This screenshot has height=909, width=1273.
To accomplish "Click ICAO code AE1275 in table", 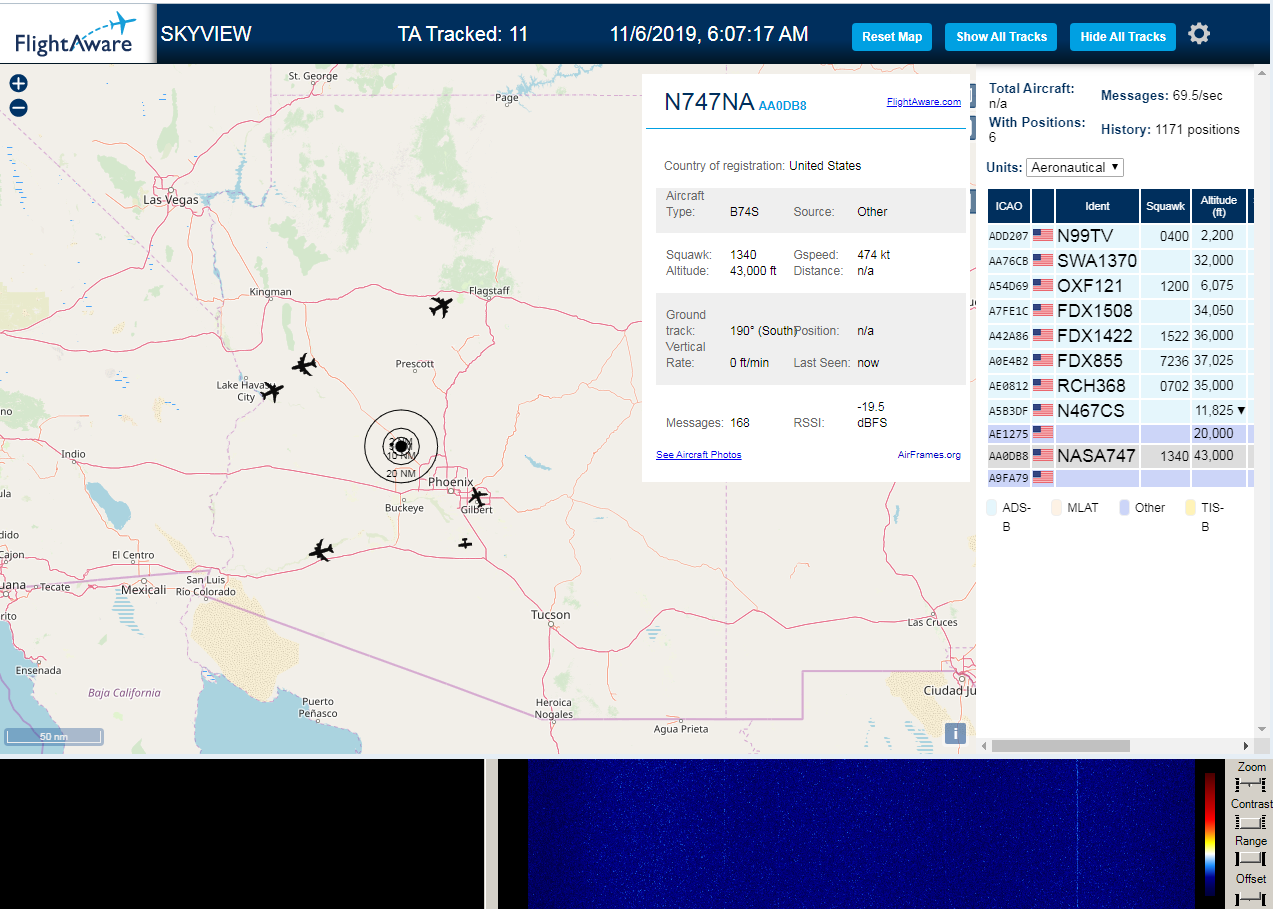I will point(1008,434).
